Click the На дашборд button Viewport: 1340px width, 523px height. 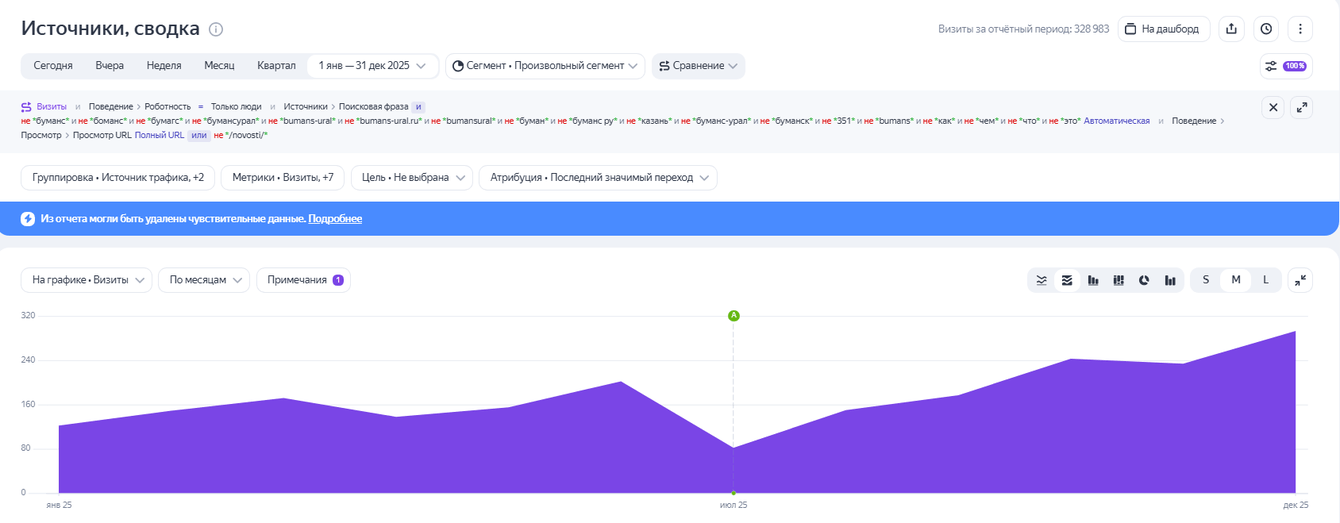tap(1164, 29)
